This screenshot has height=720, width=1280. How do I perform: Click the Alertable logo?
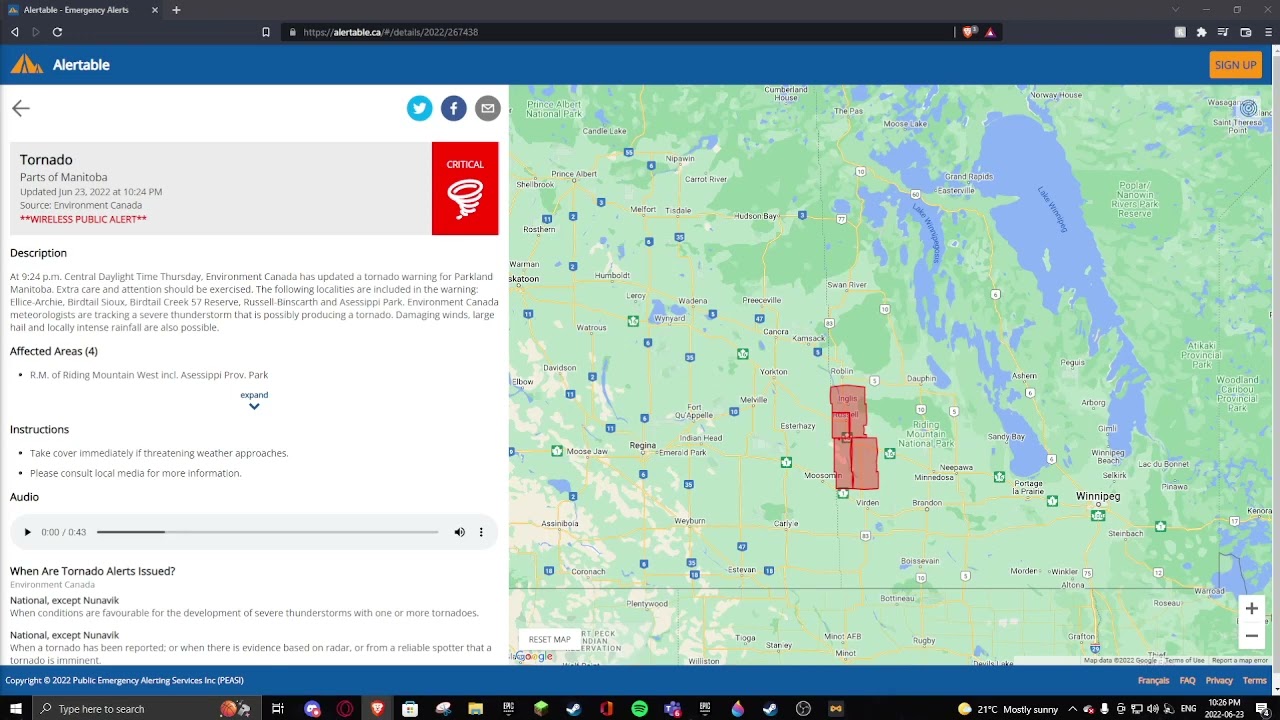coord(60,65)
